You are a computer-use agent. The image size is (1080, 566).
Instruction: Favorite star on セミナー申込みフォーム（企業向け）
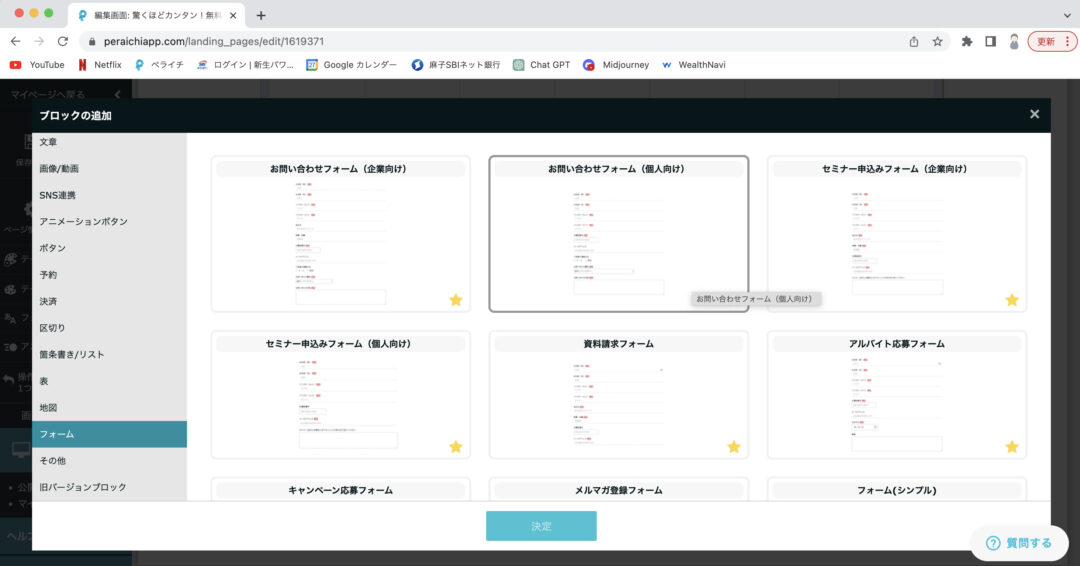[x=1012, y=300]
